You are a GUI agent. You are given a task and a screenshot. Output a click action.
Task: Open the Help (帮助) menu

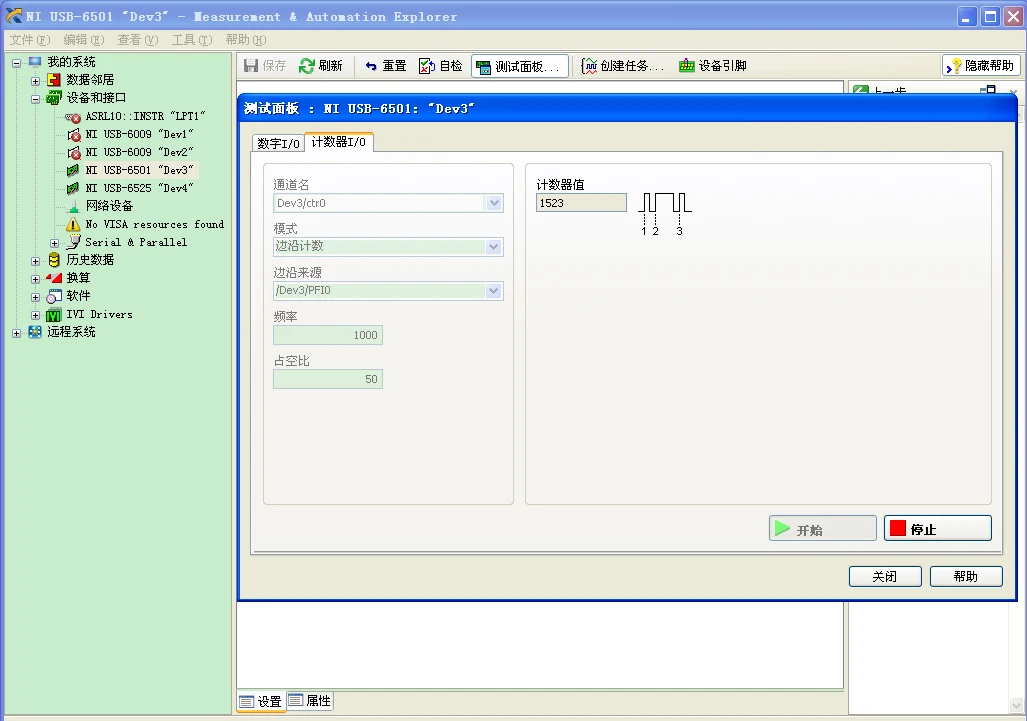point(246,40)
